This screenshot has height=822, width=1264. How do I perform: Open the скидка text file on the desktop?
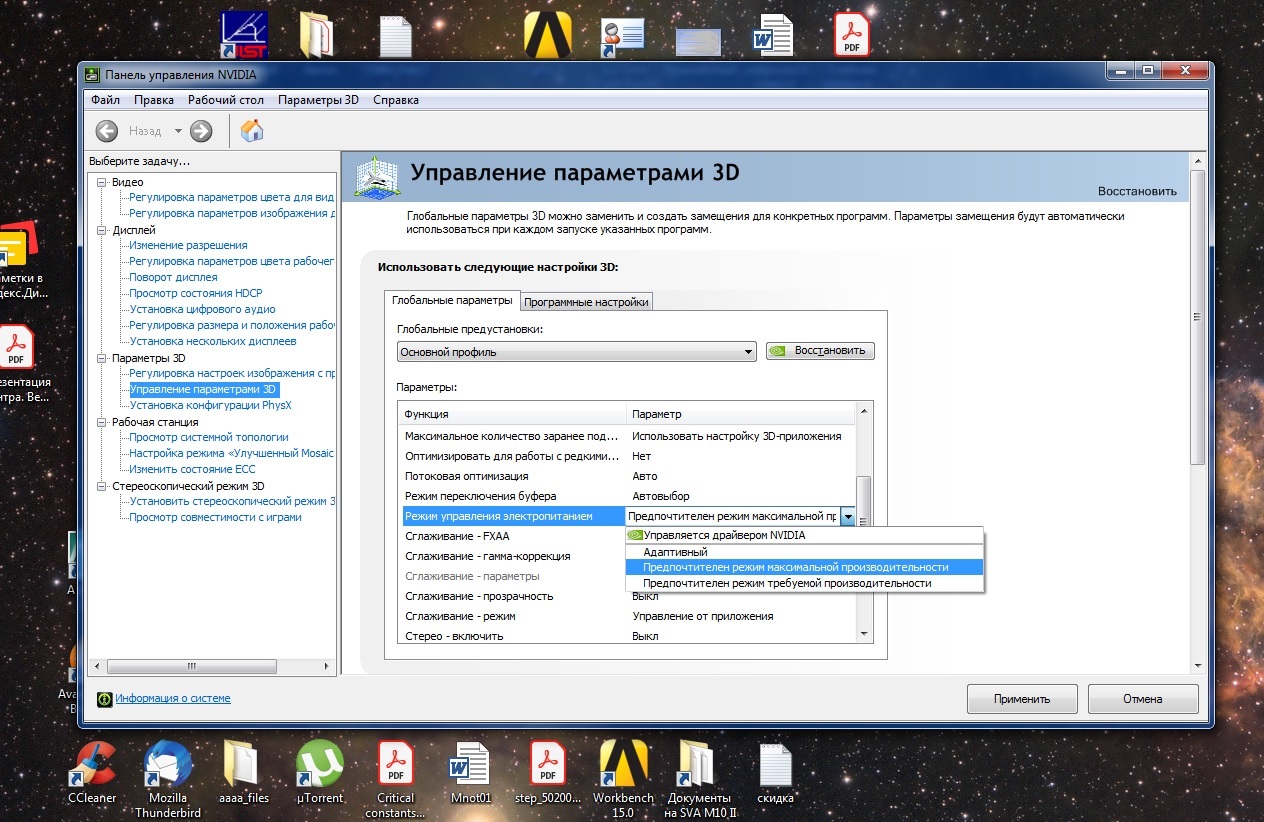pyautogui.click(x=776, y=771)
